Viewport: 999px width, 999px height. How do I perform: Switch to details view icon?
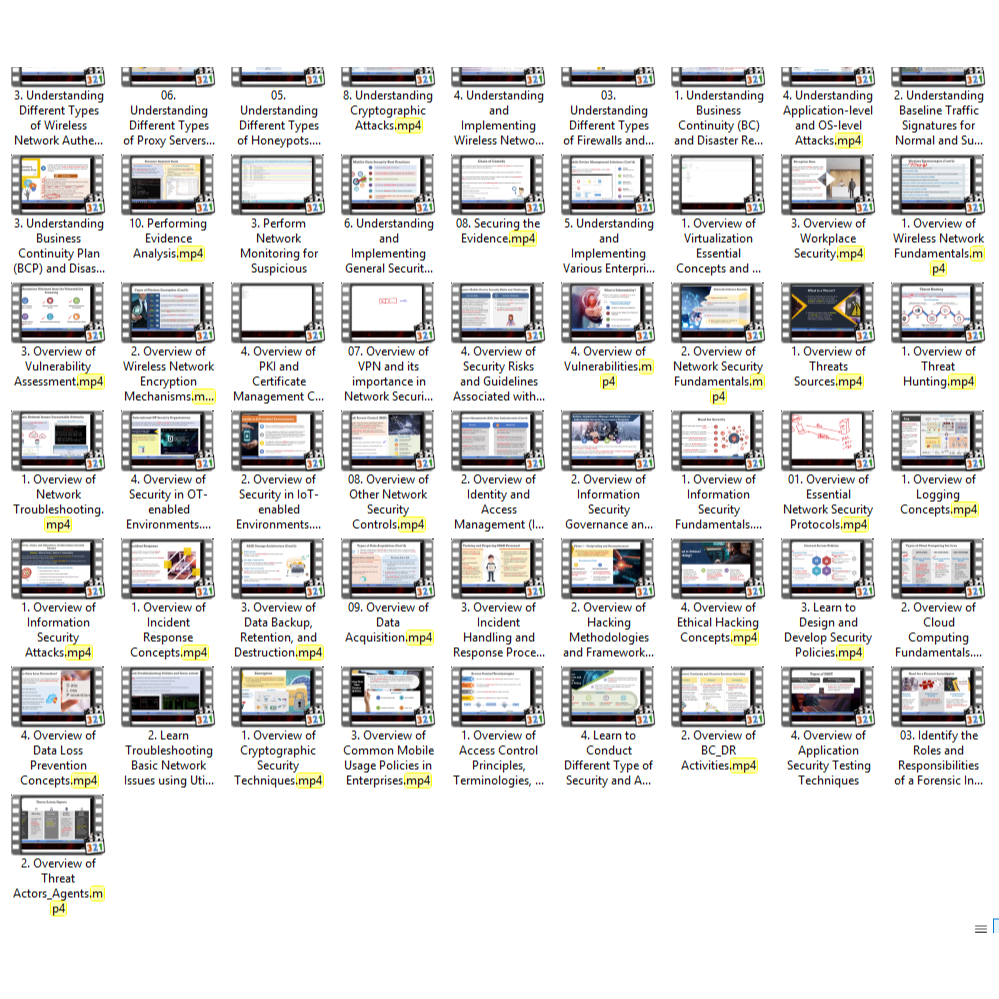(x=981, y=928)
